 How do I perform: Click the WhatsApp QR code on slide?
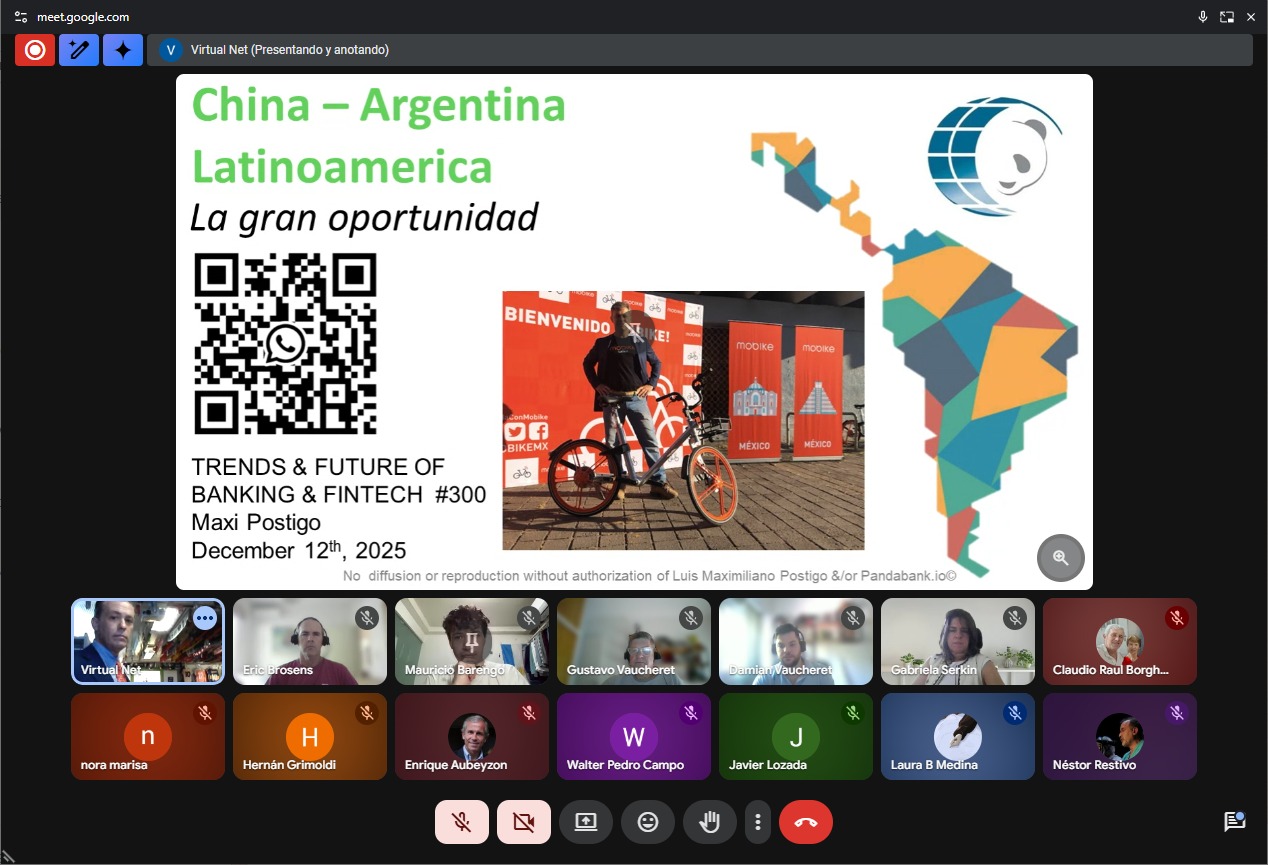pos(285,343)
